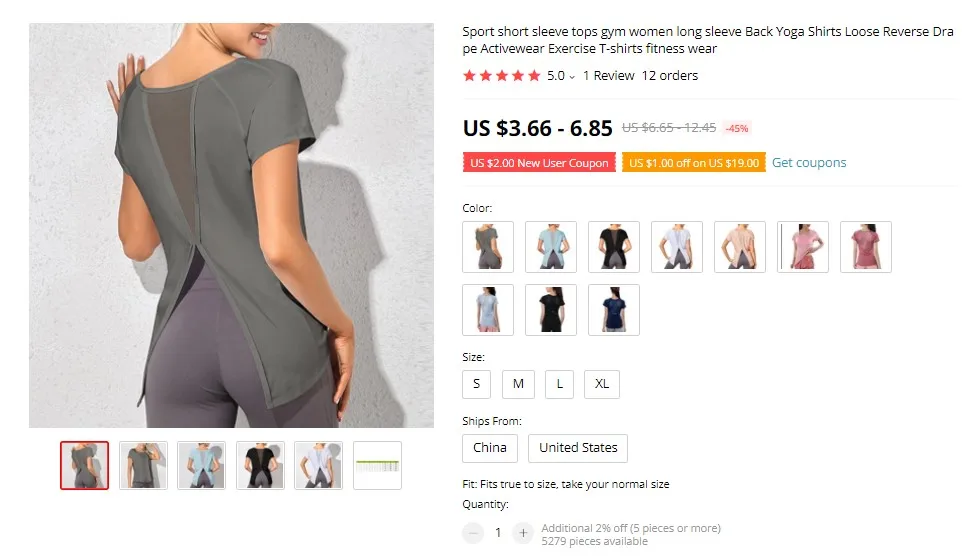
Task: Expand the 5.0 rating dropdown arrow
Action: (x=572, y=76)
